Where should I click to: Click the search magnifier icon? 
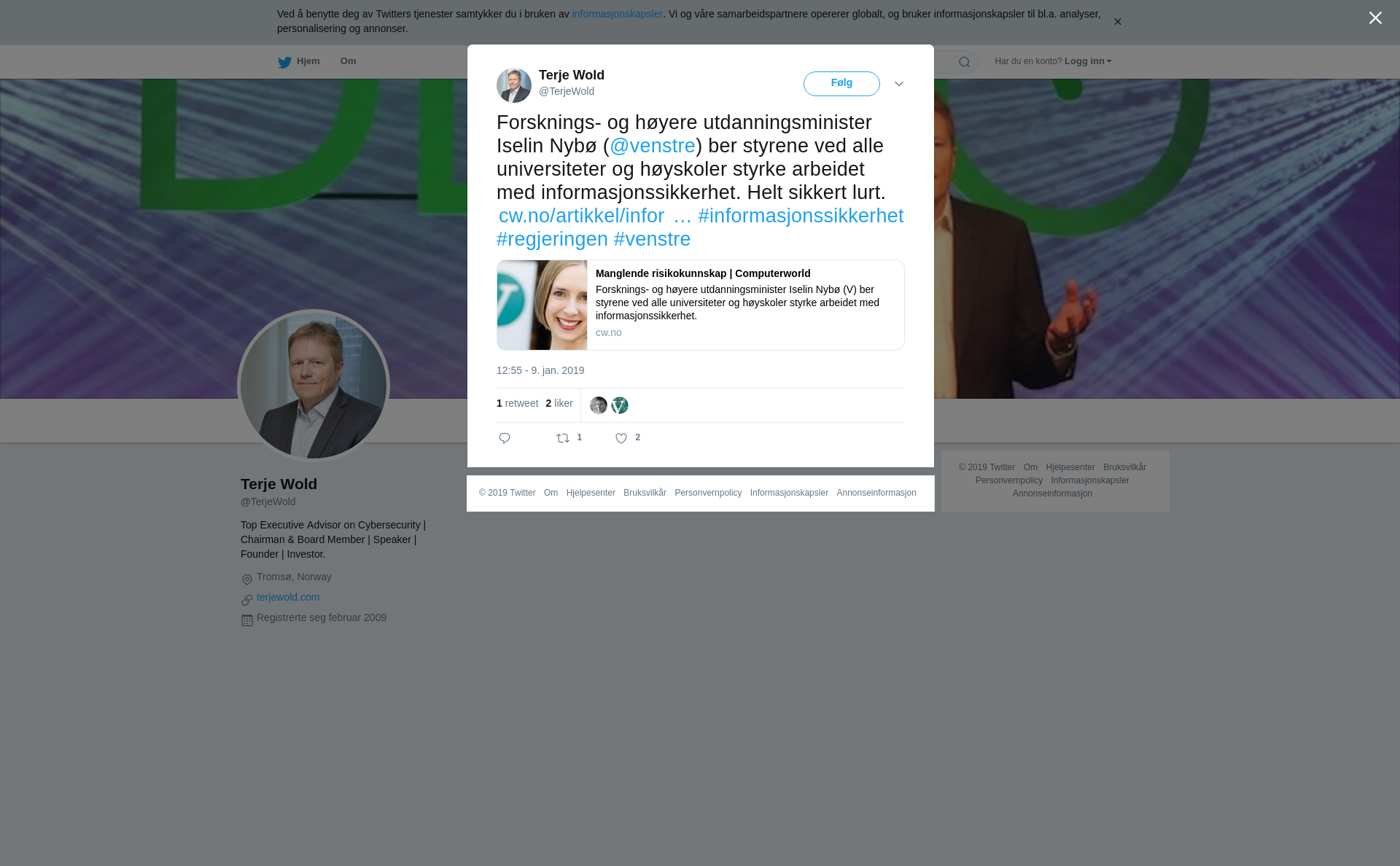965,62
